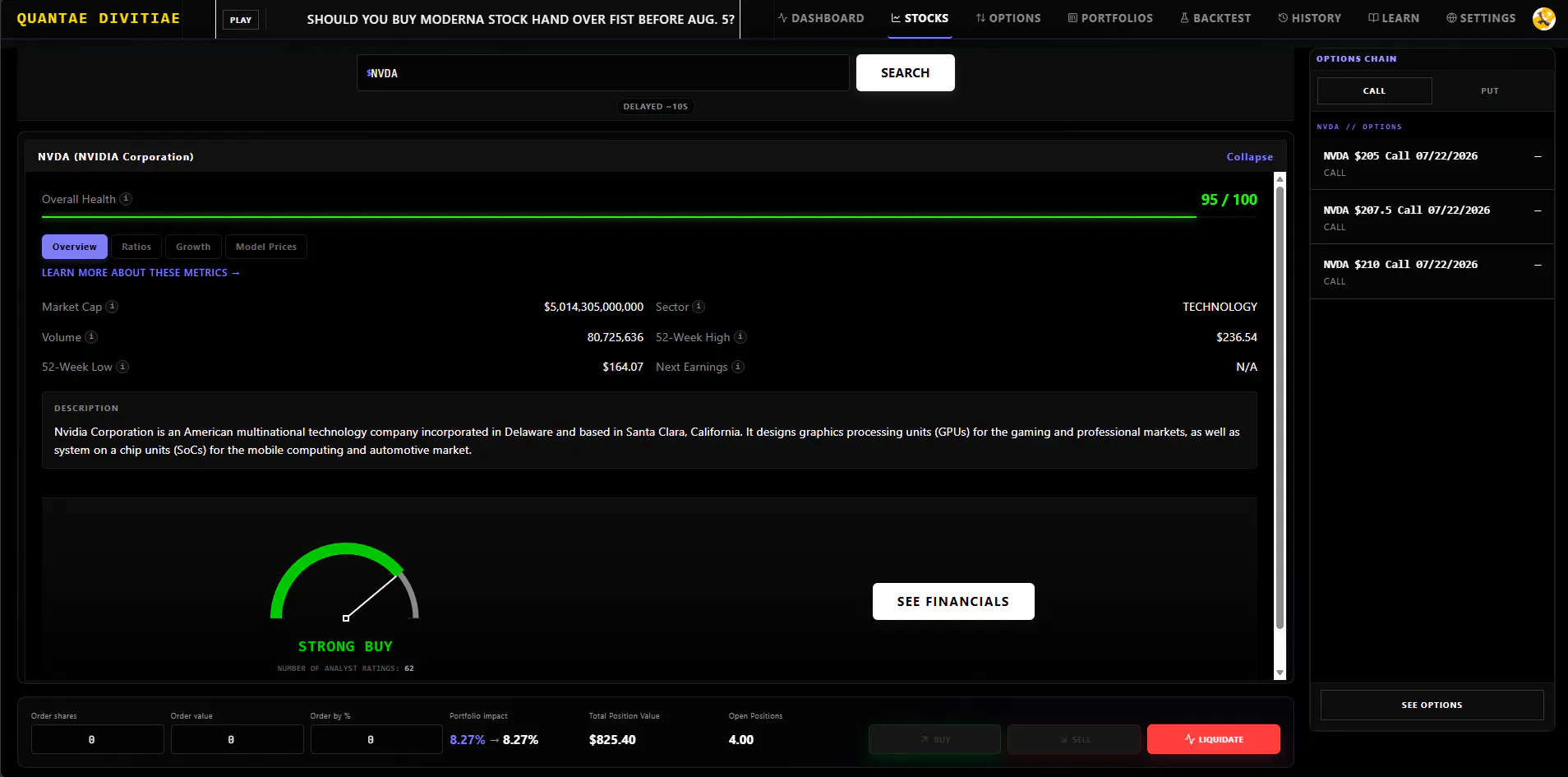1568x777 pixels.
Task: Select the NVDA $205 Call option
Action: point(1432,163)
